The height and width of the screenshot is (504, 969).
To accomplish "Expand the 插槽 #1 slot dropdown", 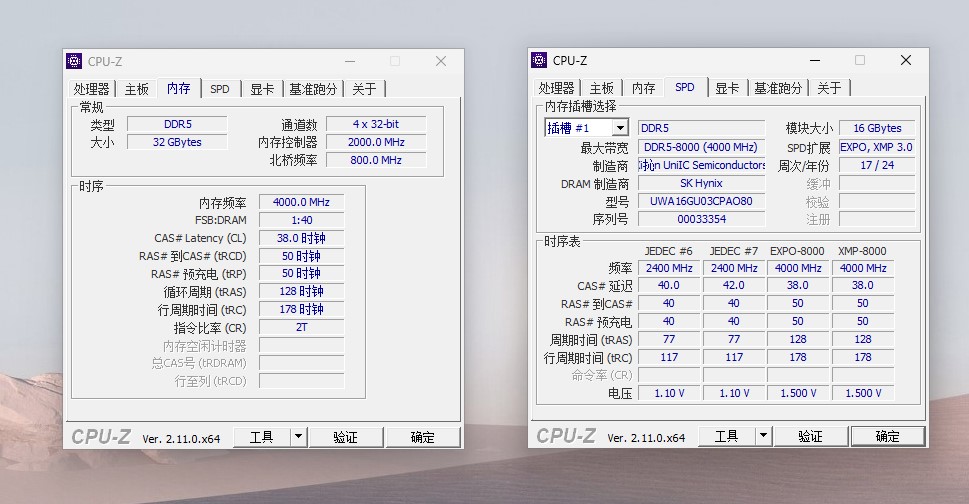I will click(620, 128).
